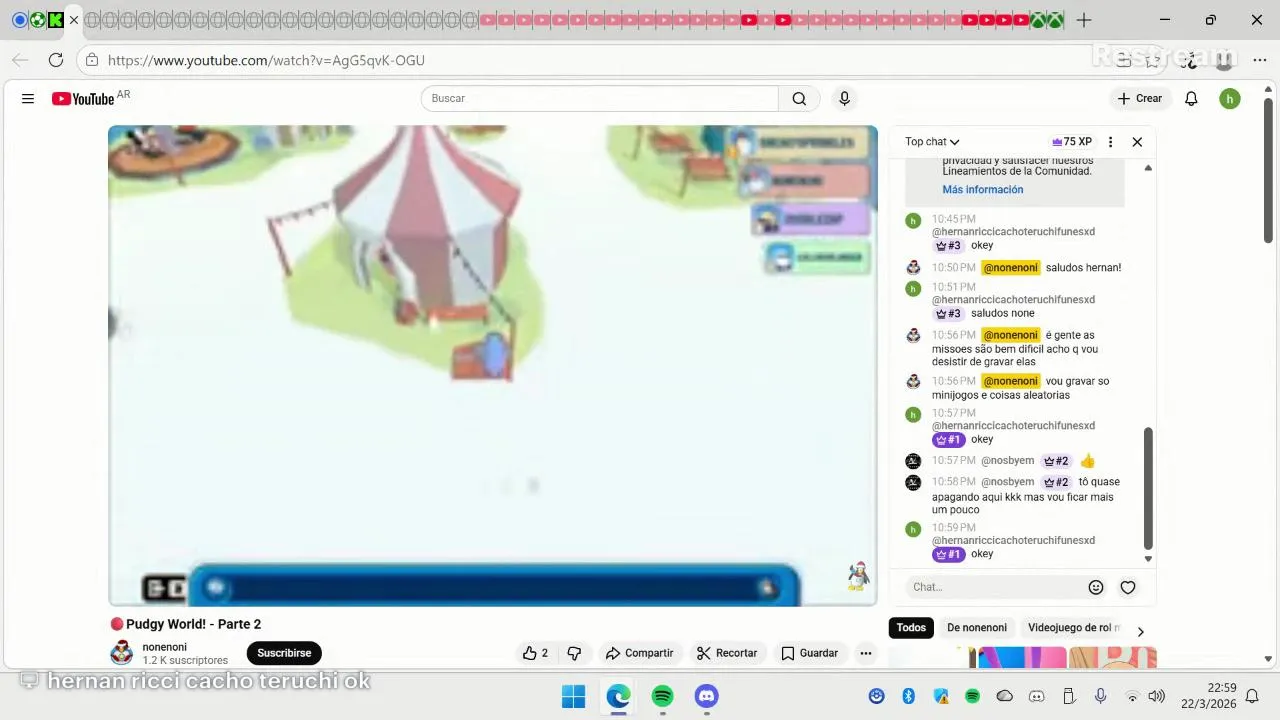Open more video actions ellipsis
This screenshot has height=720, width=1280.
coord(866,653)
